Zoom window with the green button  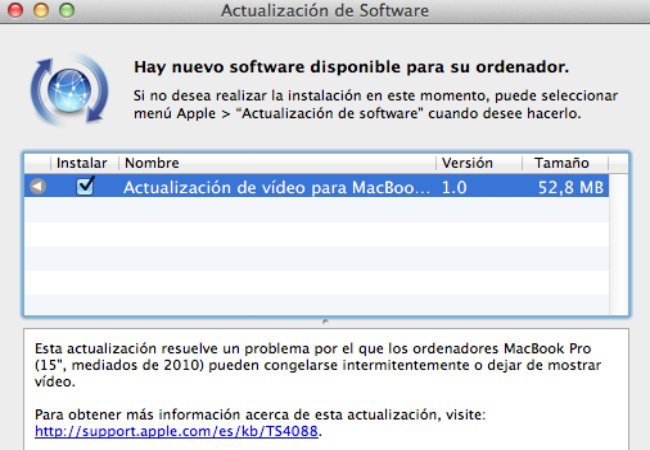coord(67,11)
